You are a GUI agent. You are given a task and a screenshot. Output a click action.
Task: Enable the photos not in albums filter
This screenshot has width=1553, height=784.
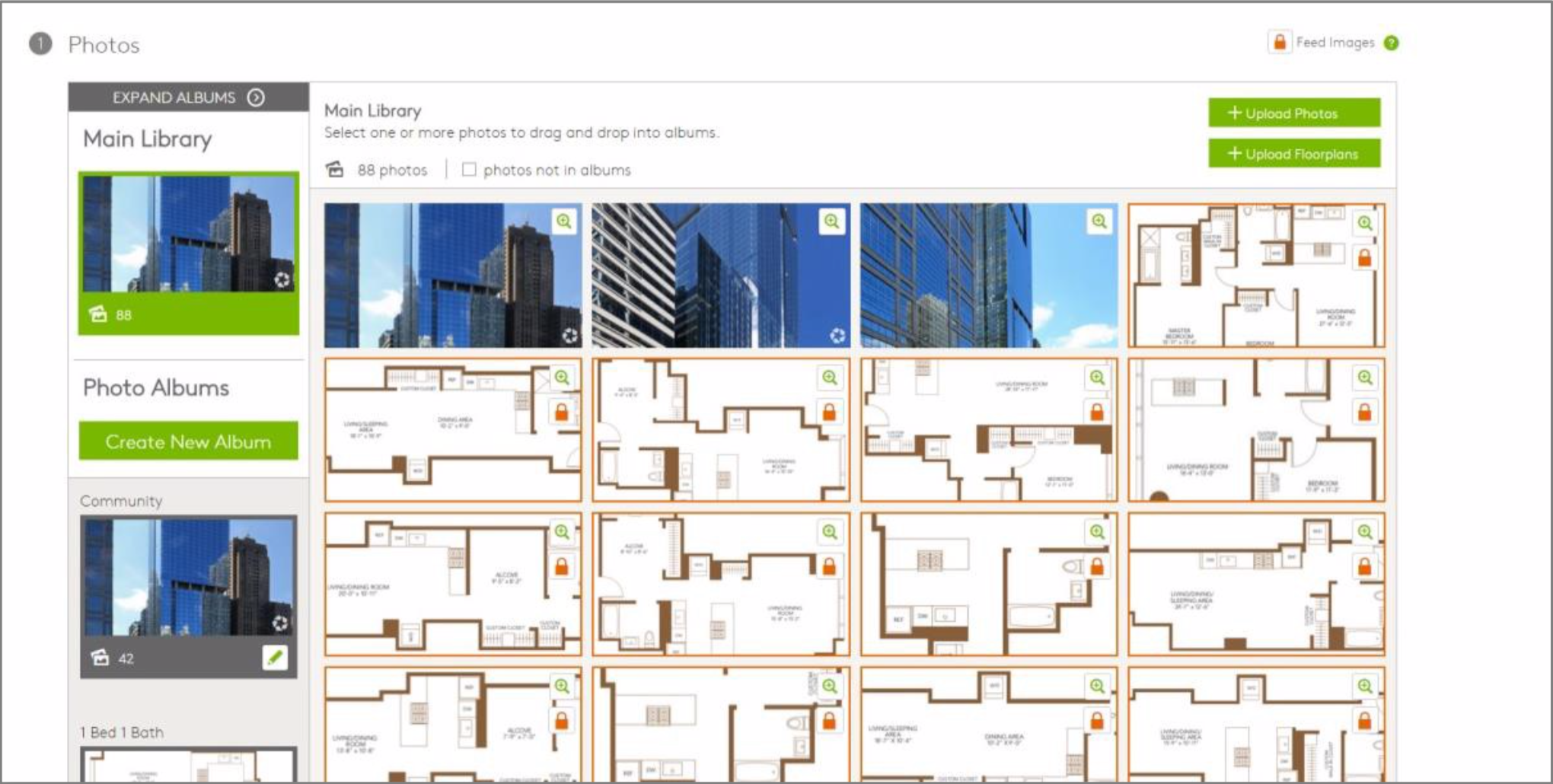tap(470, 170)
